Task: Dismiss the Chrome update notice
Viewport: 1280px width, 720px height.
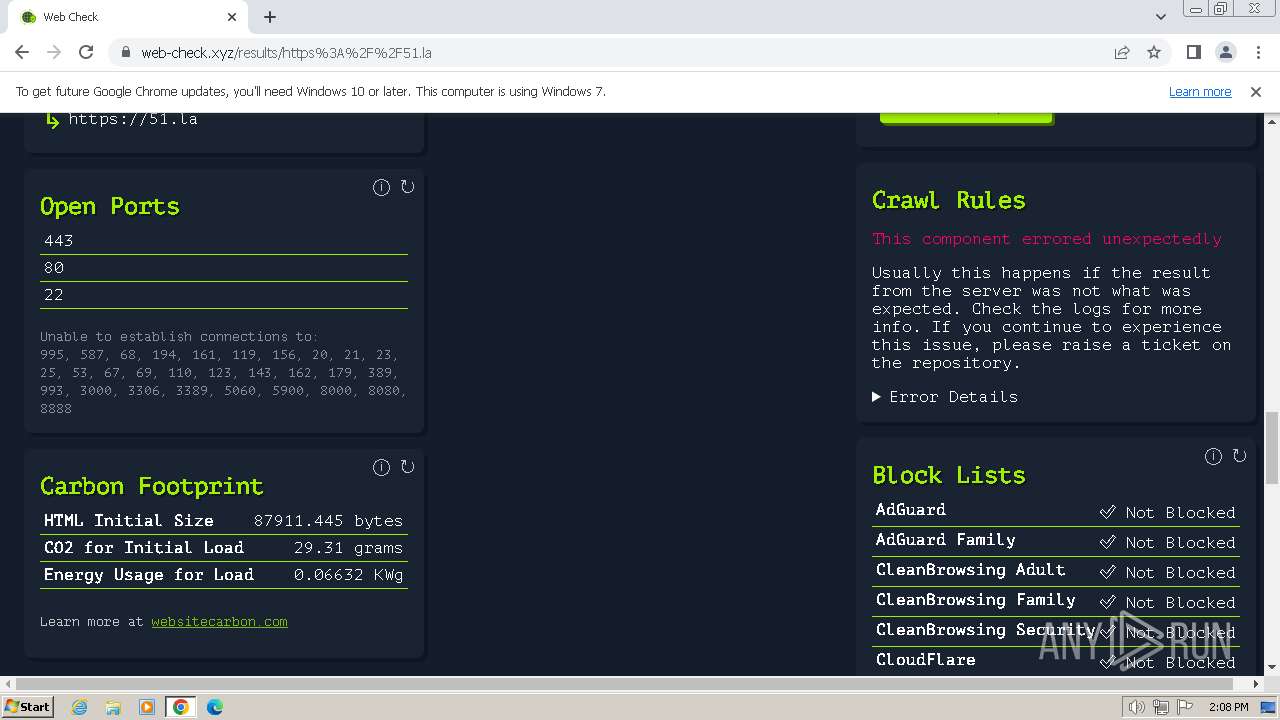Action: point(1256,91)
